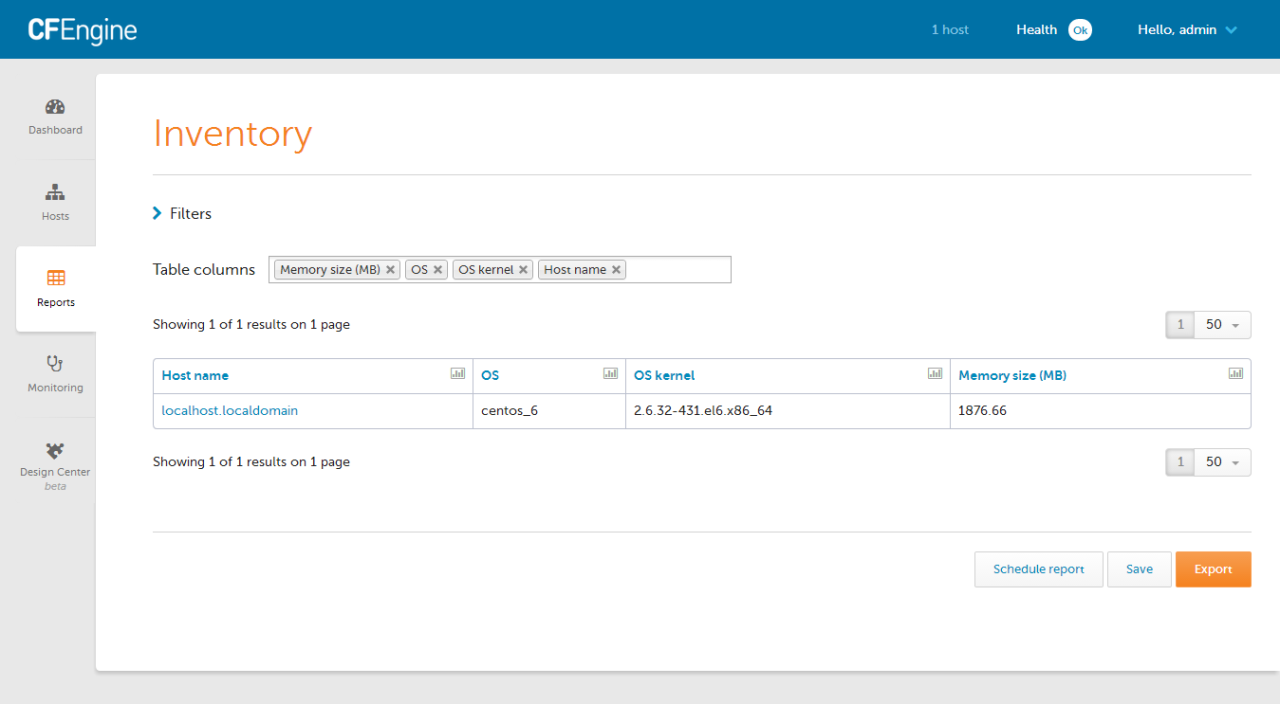1280x704 pixels.
Task: Open the Hello, admin account menu
Action: tap(1186, 29)
